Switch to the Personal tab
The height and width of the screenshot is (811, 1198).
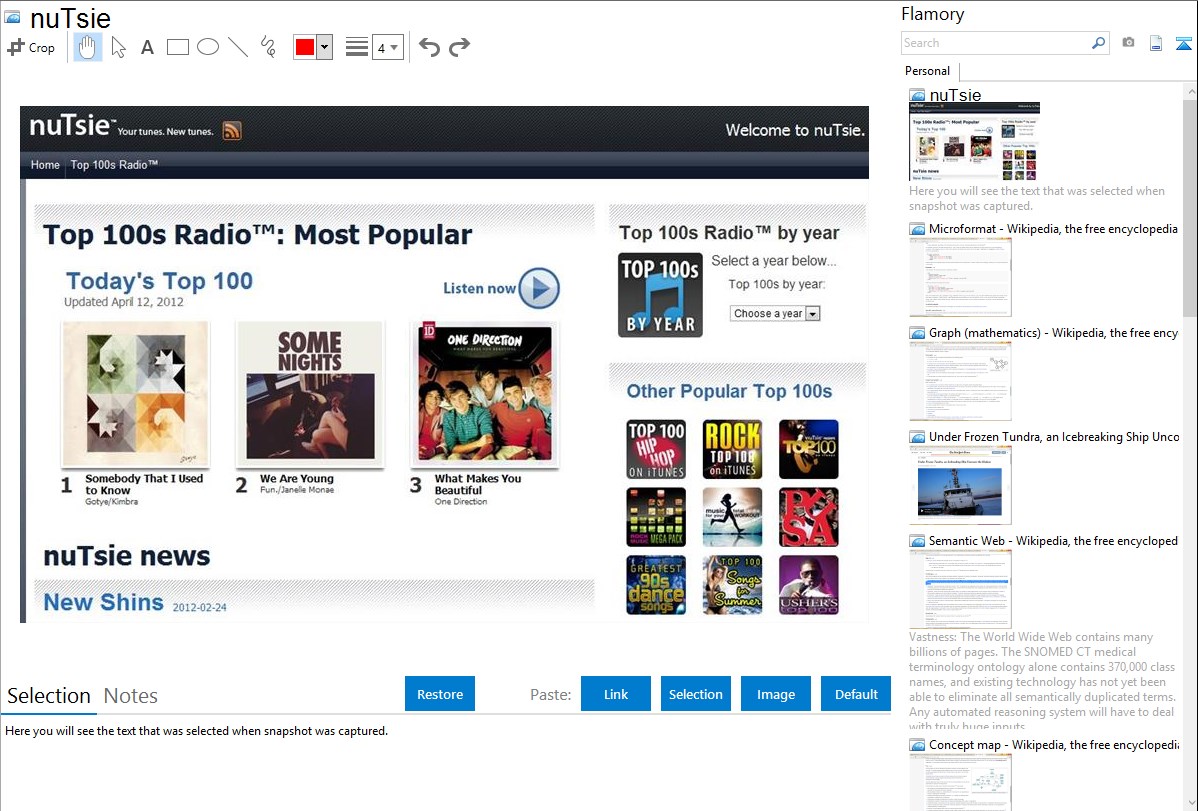click(928, 71)
